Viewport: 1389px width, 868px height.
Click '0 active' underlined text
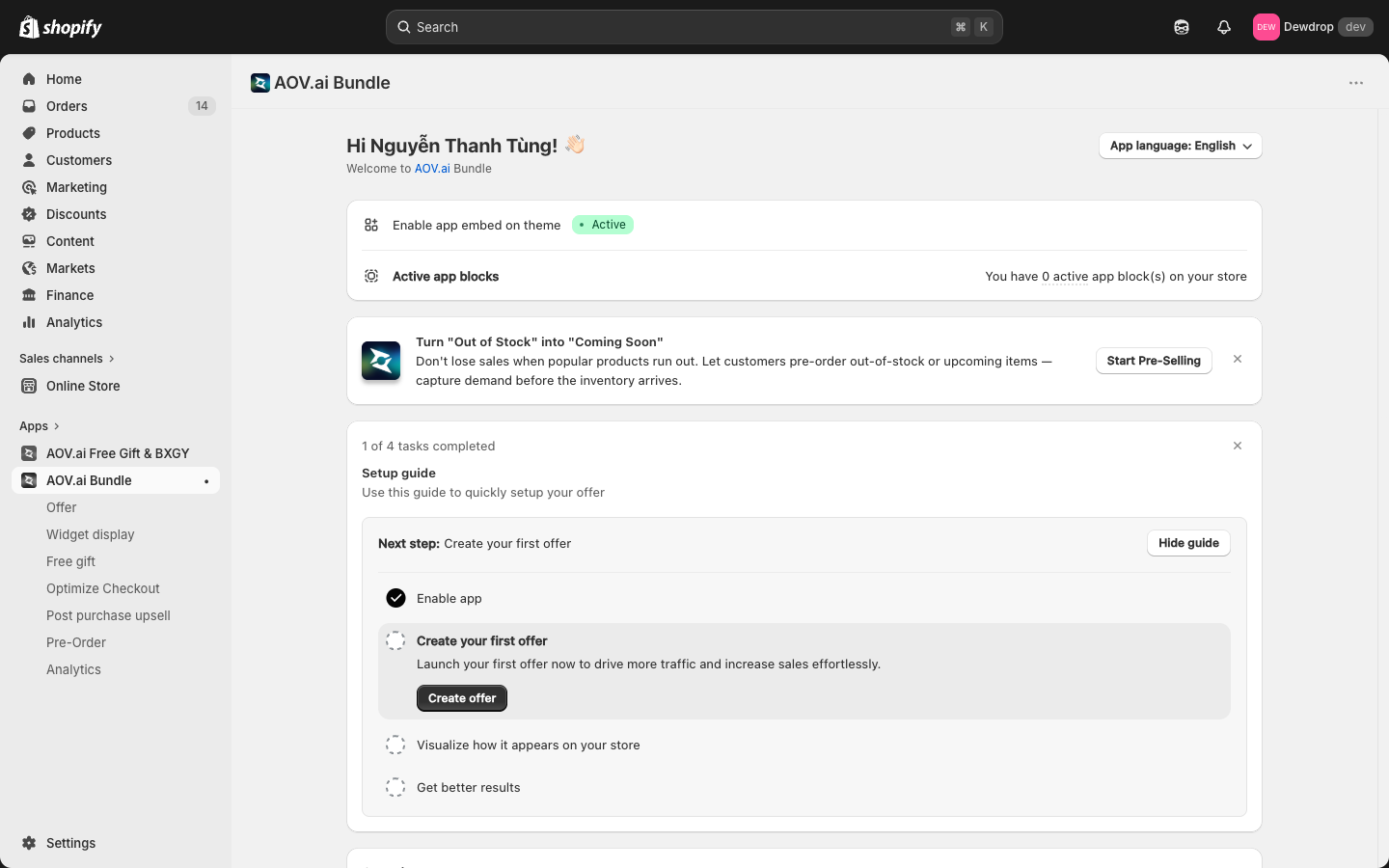[1065, 277]
